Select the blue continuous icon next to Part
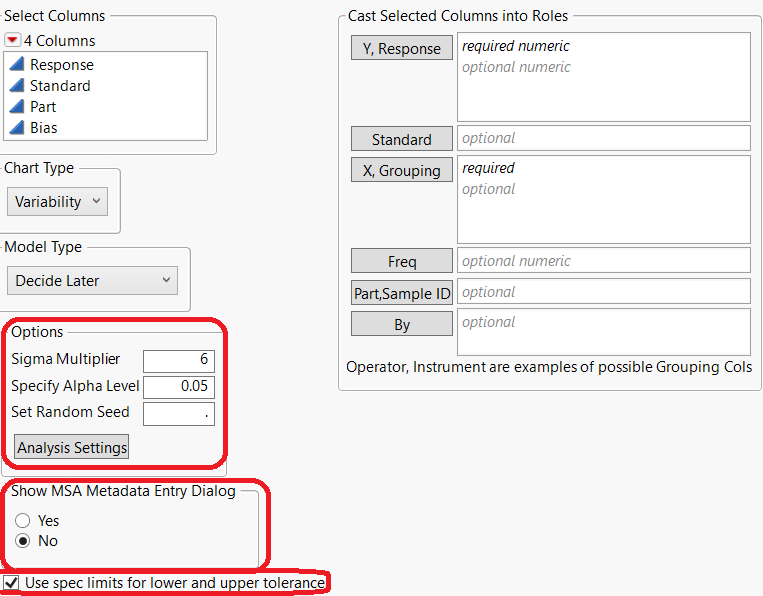763x596 pixels. click(17, 107)
